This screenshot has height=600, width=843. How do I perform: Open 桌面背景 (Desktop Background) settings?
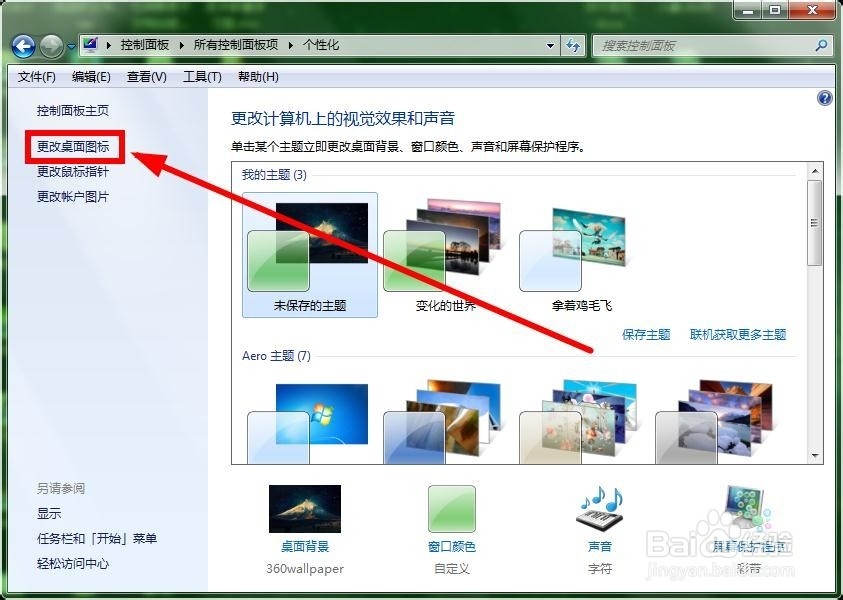point(303,508)
